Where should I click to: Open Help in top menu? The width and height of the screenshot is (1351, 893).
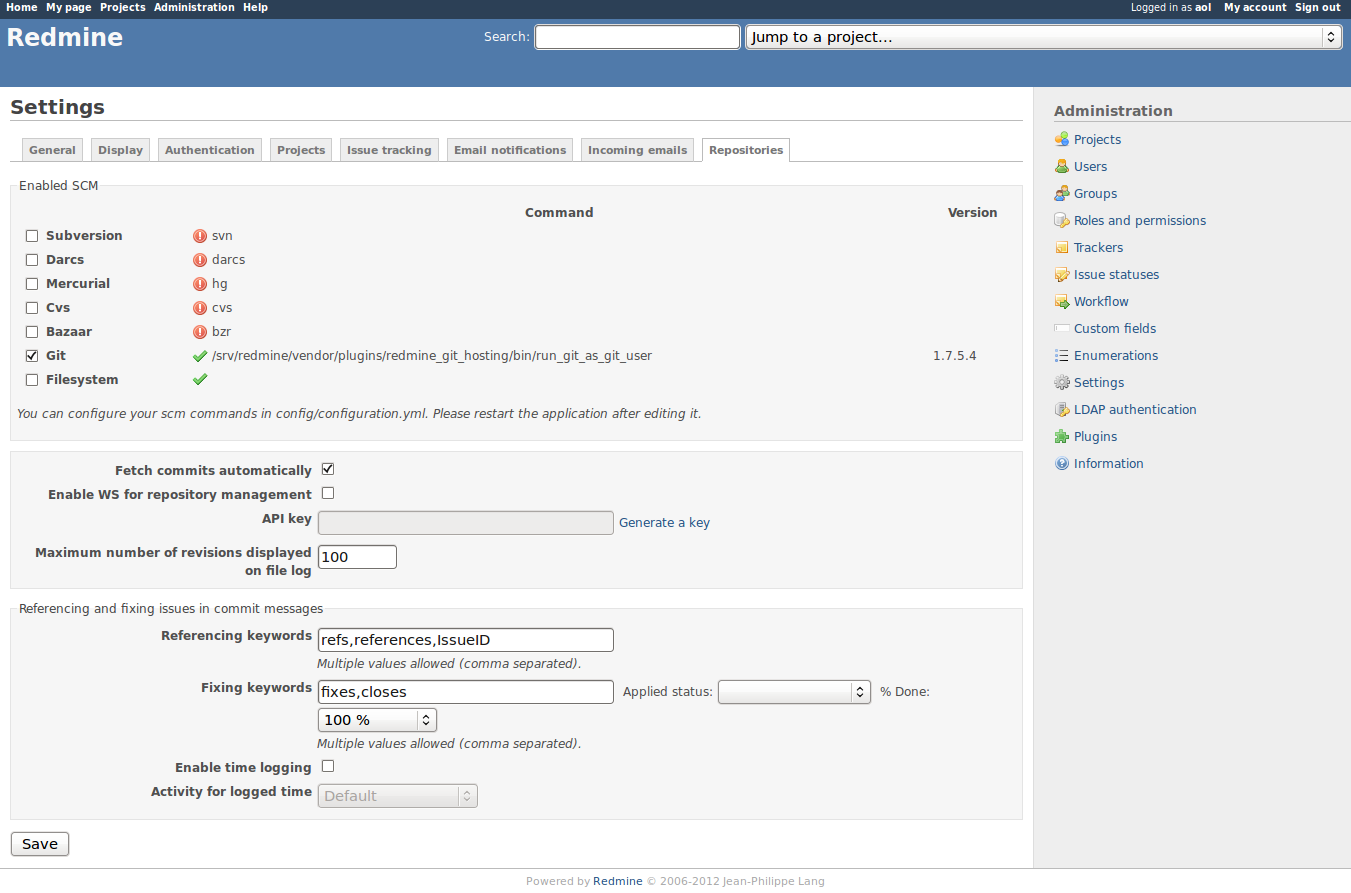pos(255,7)
